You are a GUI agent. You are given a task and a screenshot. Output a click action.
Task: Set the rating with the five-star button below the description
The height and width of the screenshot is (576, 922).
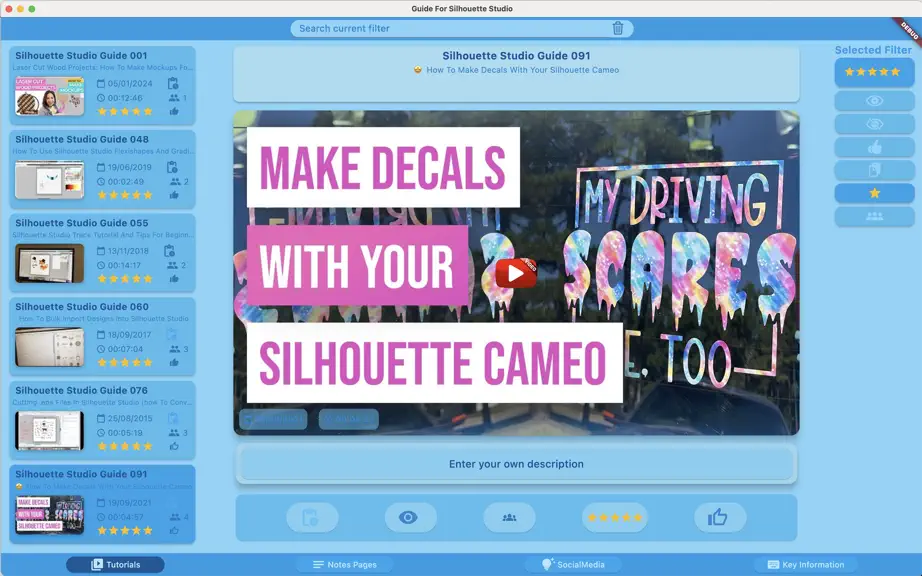click(614, 517)
